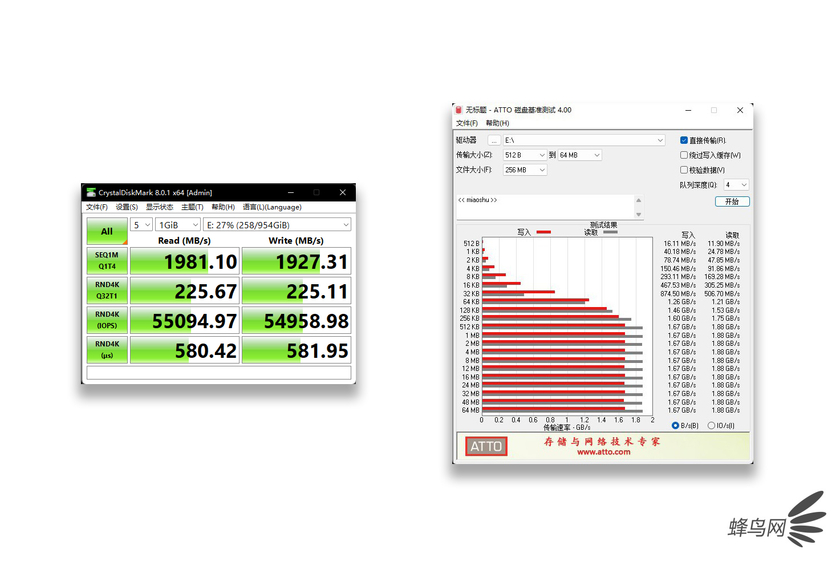The width and height of the screenshot is (840, 561).
Task: Click the CrystalDiskMark bottom status text box
Action: tap(219, 373)
